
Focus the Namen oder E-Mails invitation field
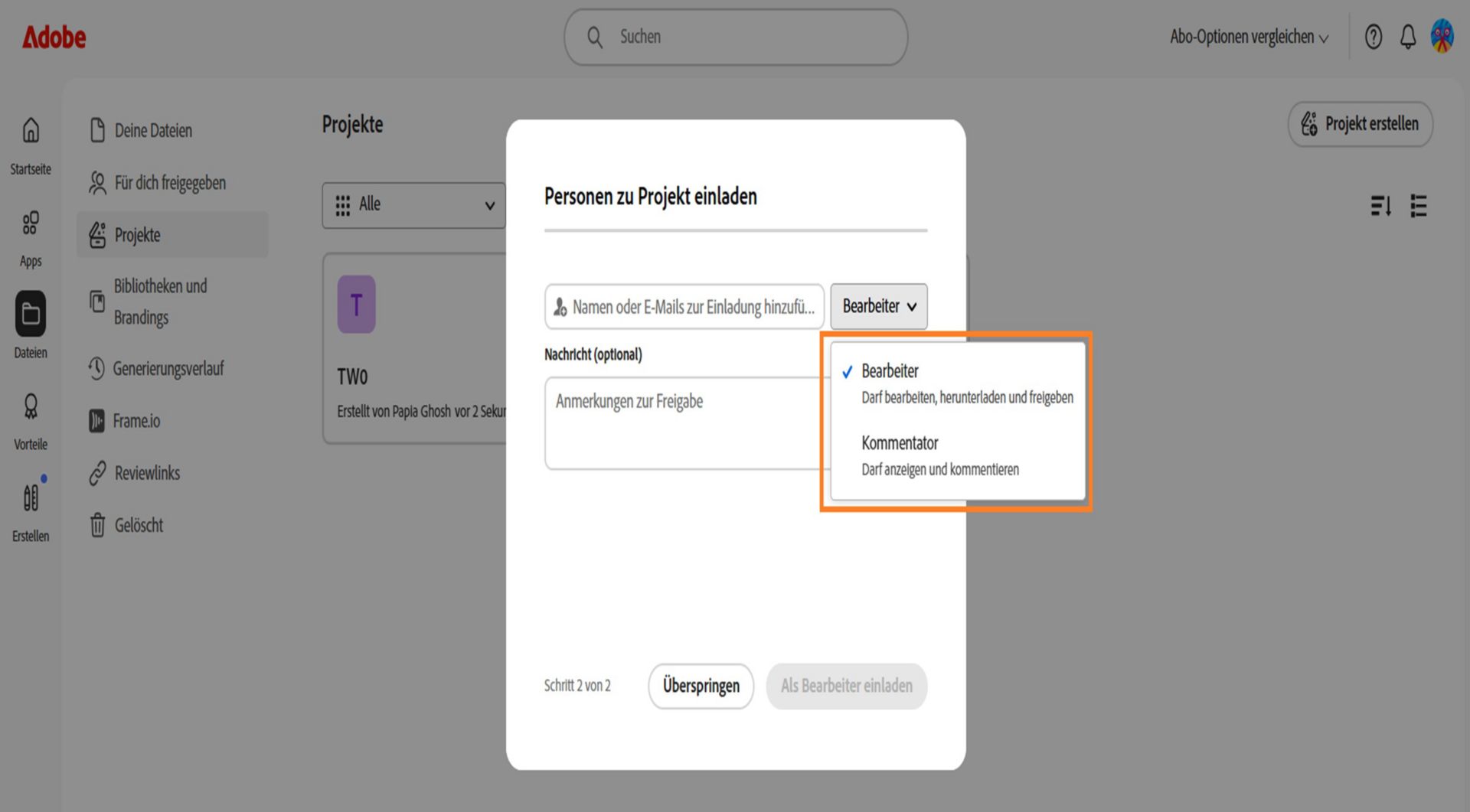click(x=684, y=307)
